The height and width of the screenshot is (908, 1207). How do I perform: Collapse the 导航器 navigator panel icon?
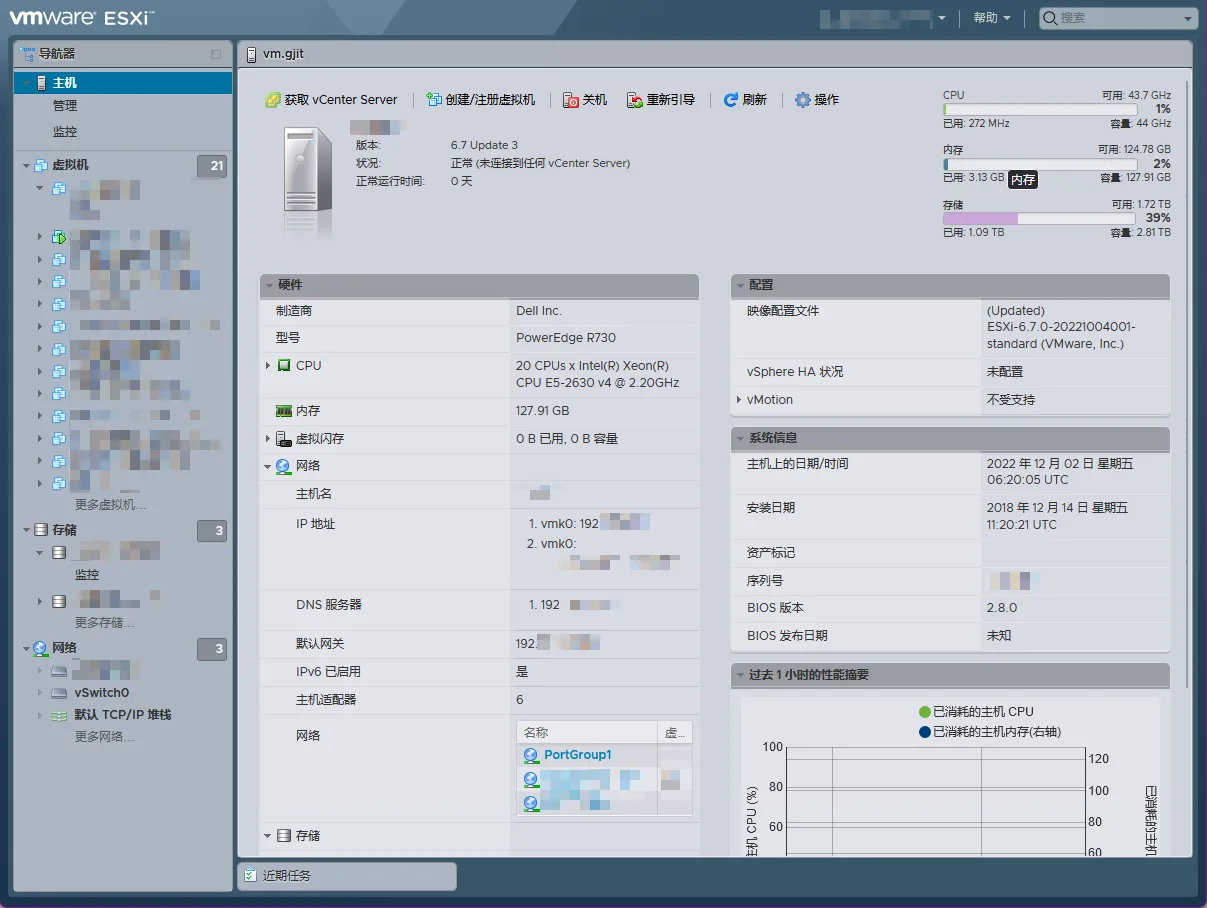tap(216, 54)
